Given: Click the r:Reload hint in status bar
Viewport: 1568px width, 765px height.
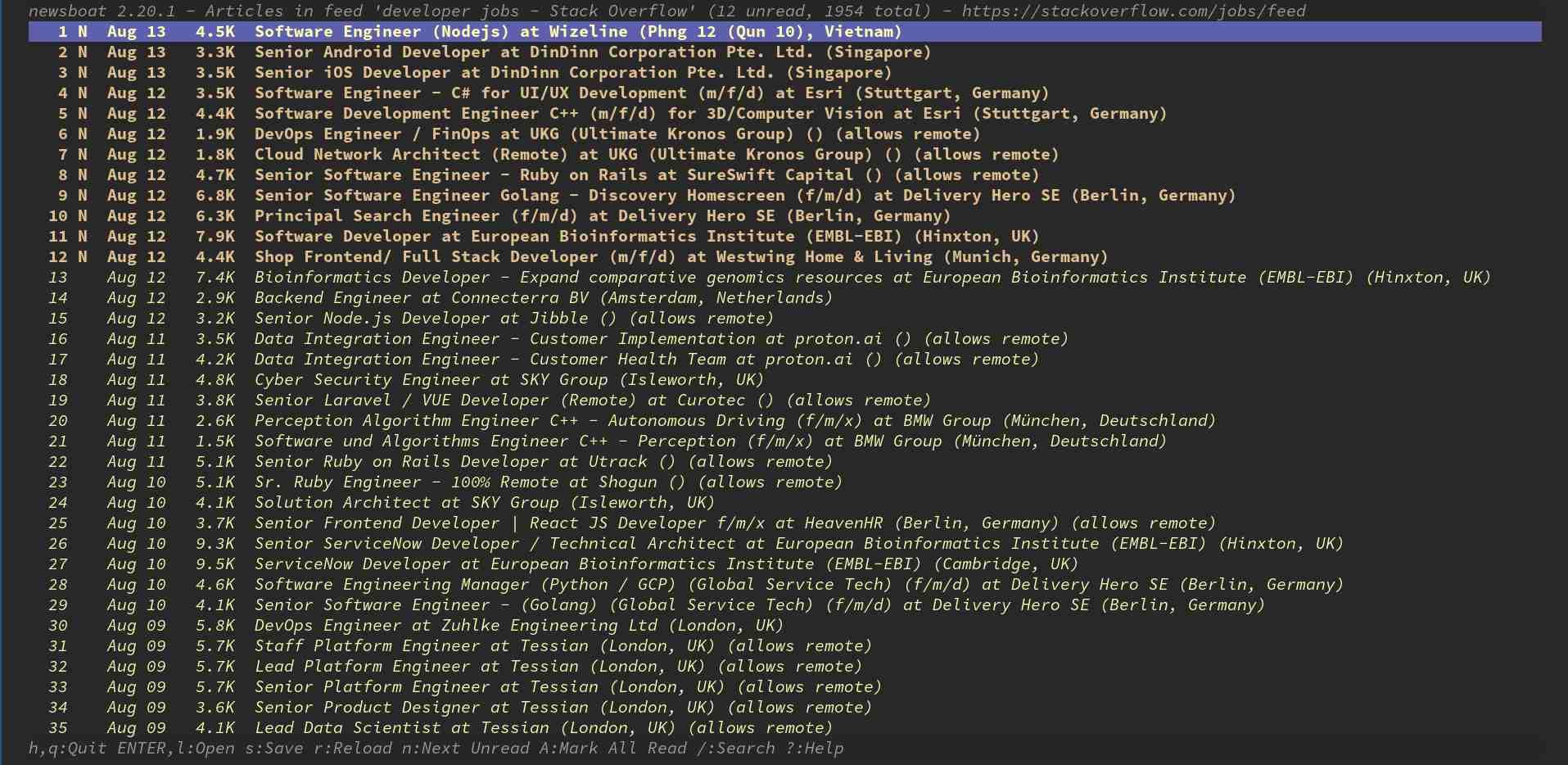Looking at the screenshot, I should coord(353,749).
